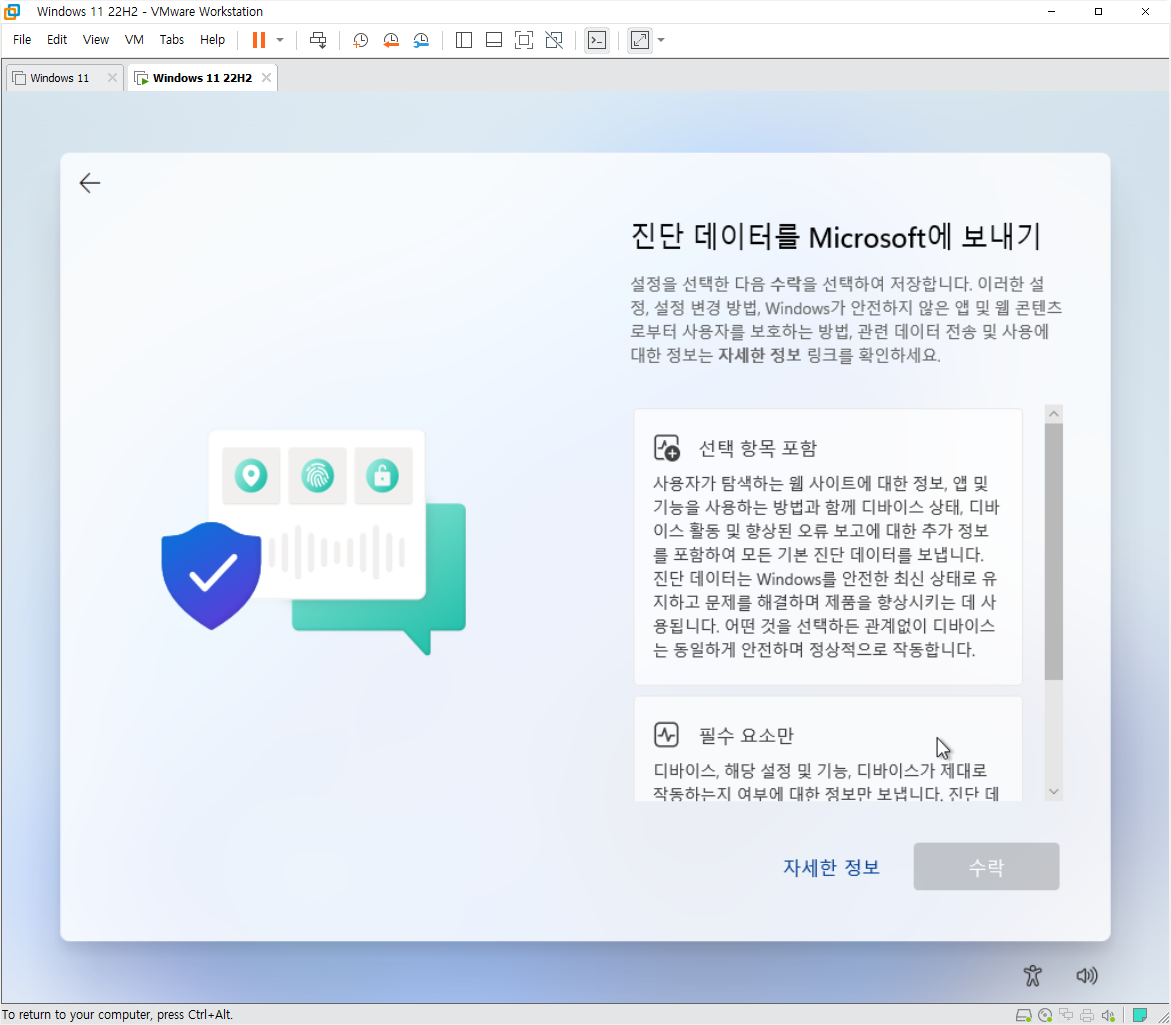
Task: Open the Edit menu
Action: [57, 40]
